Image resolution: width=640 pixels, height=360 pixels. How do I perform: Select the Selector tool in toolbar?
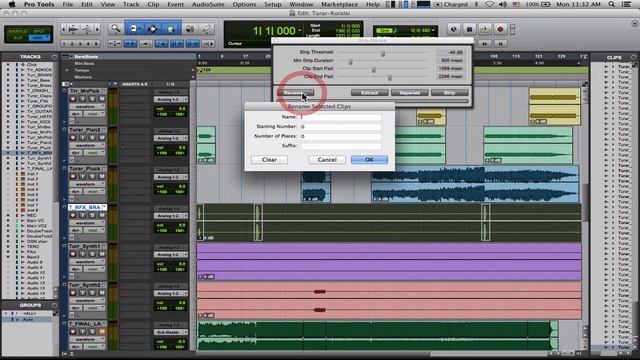pos(153,29)
